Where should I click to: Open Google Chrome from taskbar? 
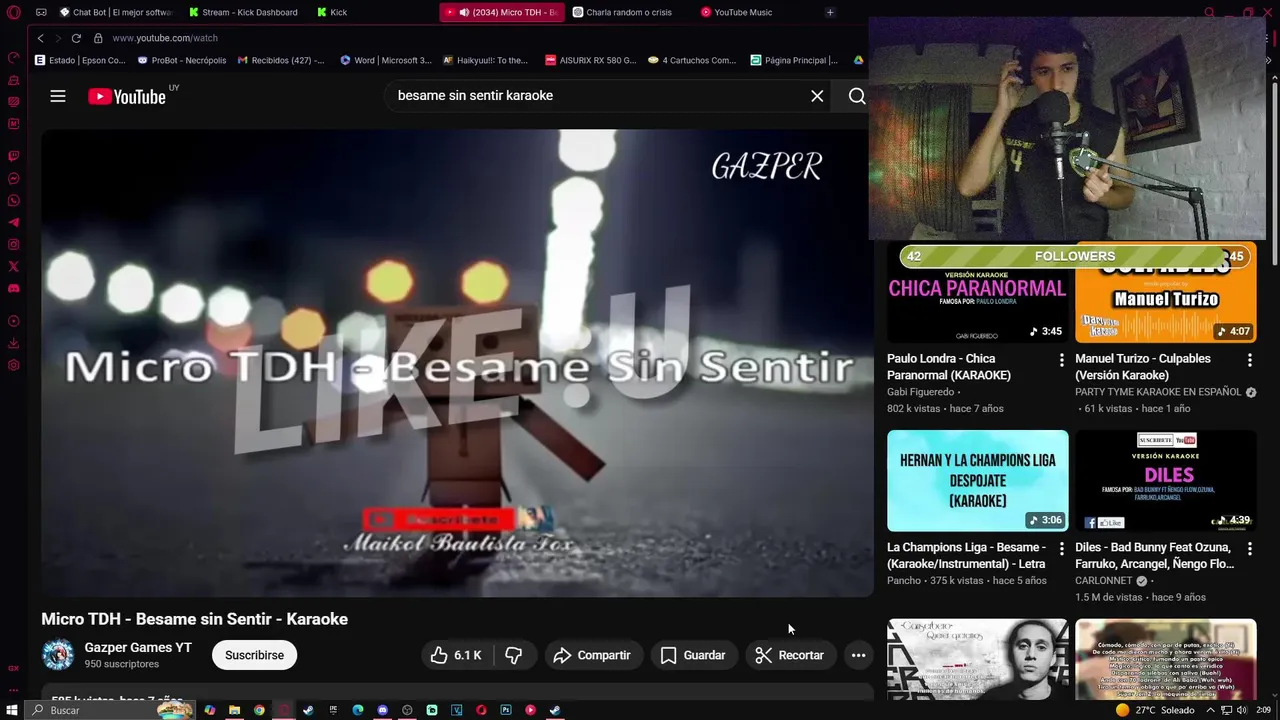point(259,710)
